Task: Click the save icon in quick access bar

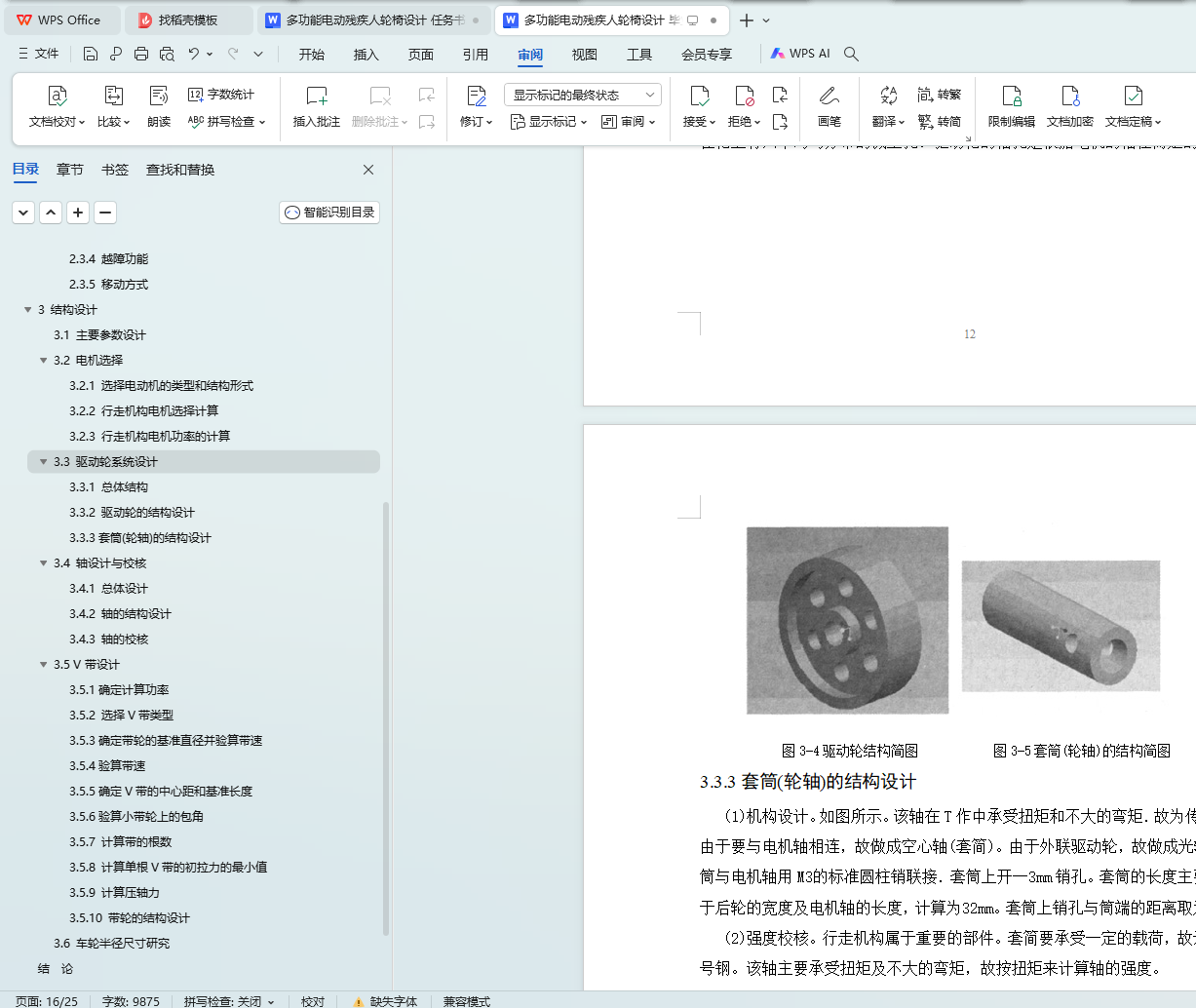Action: [91, 54]
